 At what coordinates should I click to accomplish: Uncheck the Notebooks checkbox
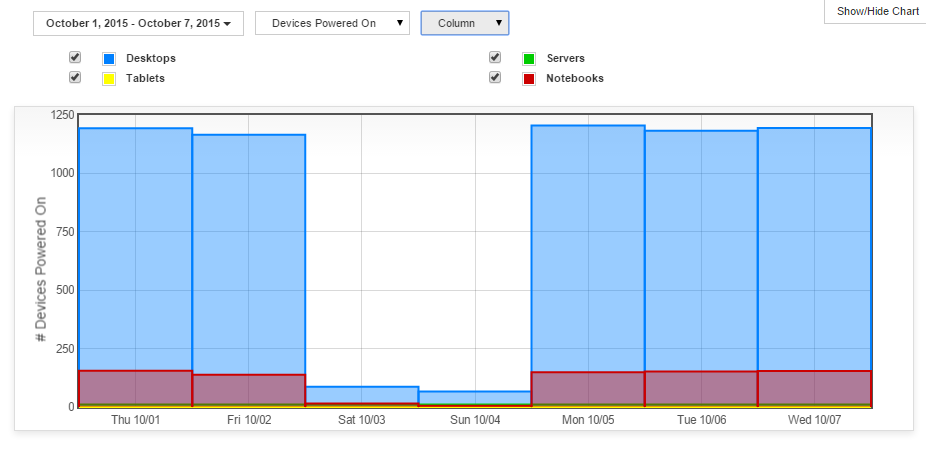[495, 77]
